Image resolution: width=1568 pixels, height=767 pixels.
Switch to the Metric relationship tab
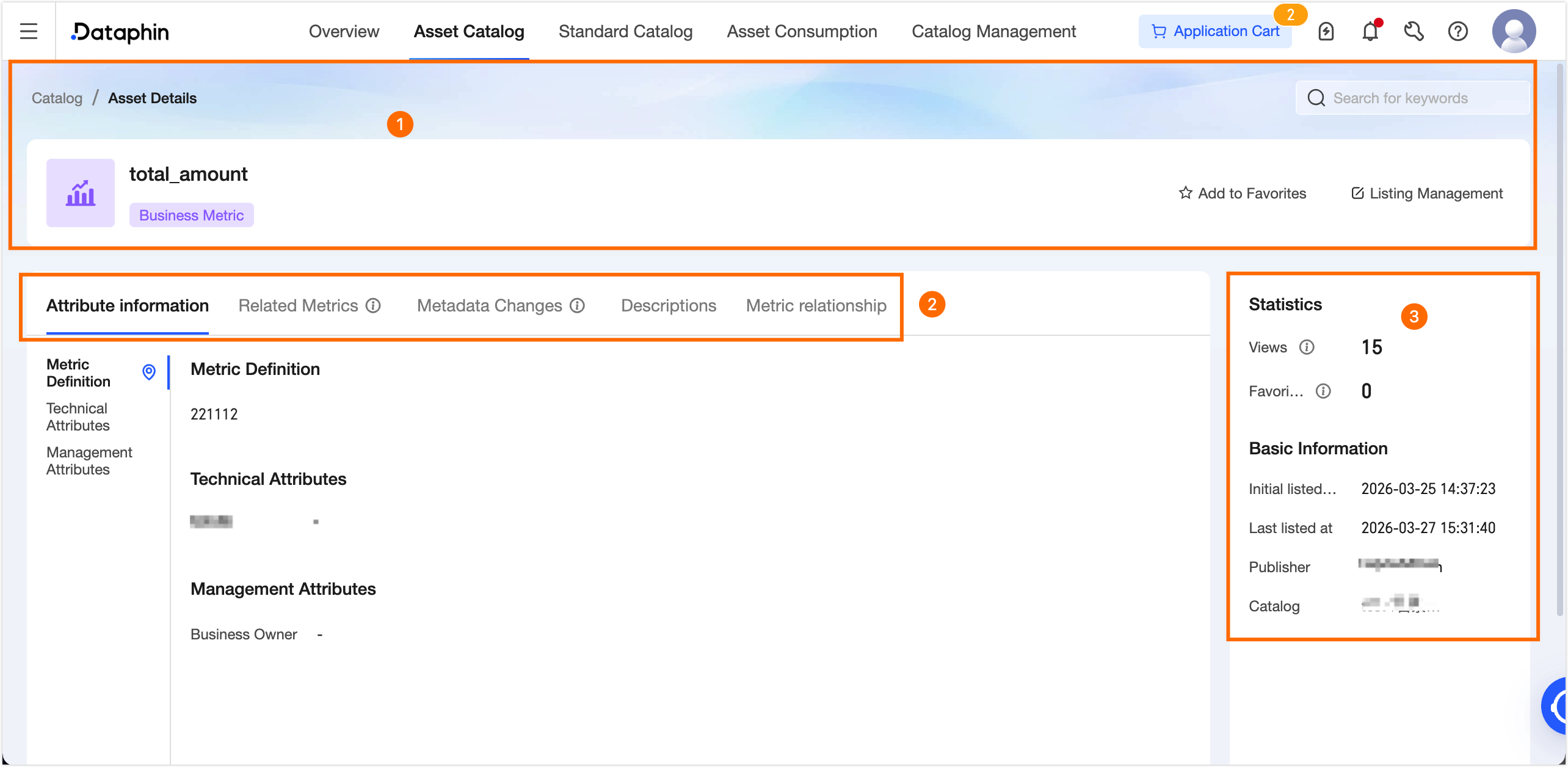click(816, 305)
